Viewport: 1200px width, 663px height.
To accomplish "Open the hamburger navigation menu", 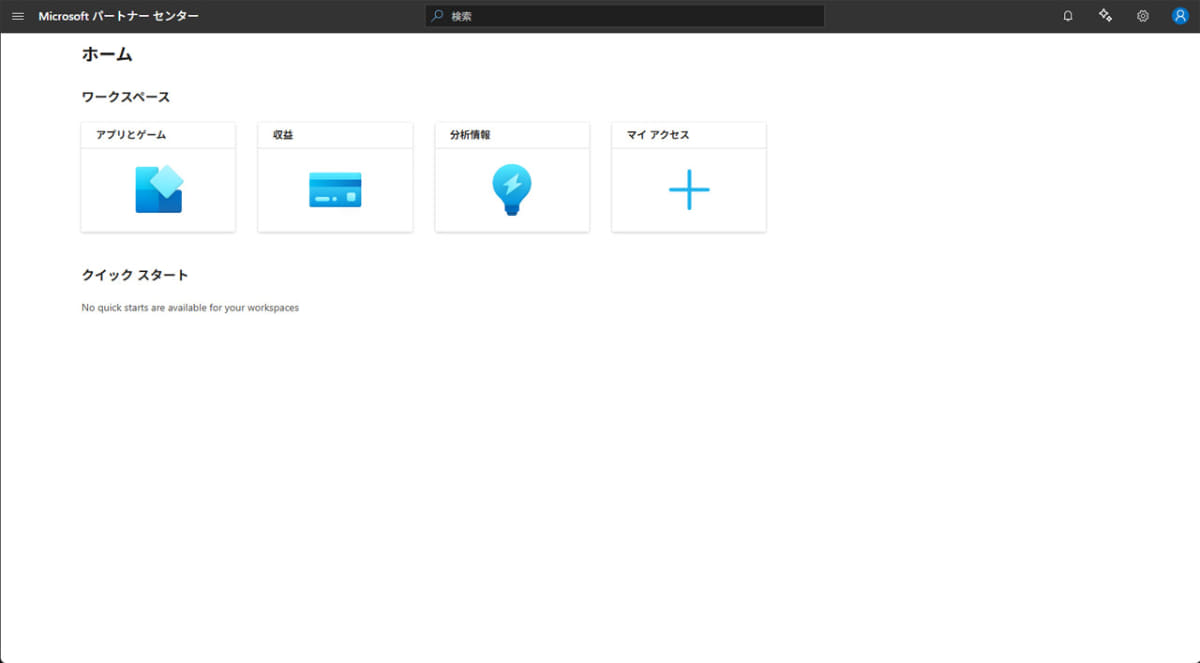I will pyautogui.click(x=17, y=16).
